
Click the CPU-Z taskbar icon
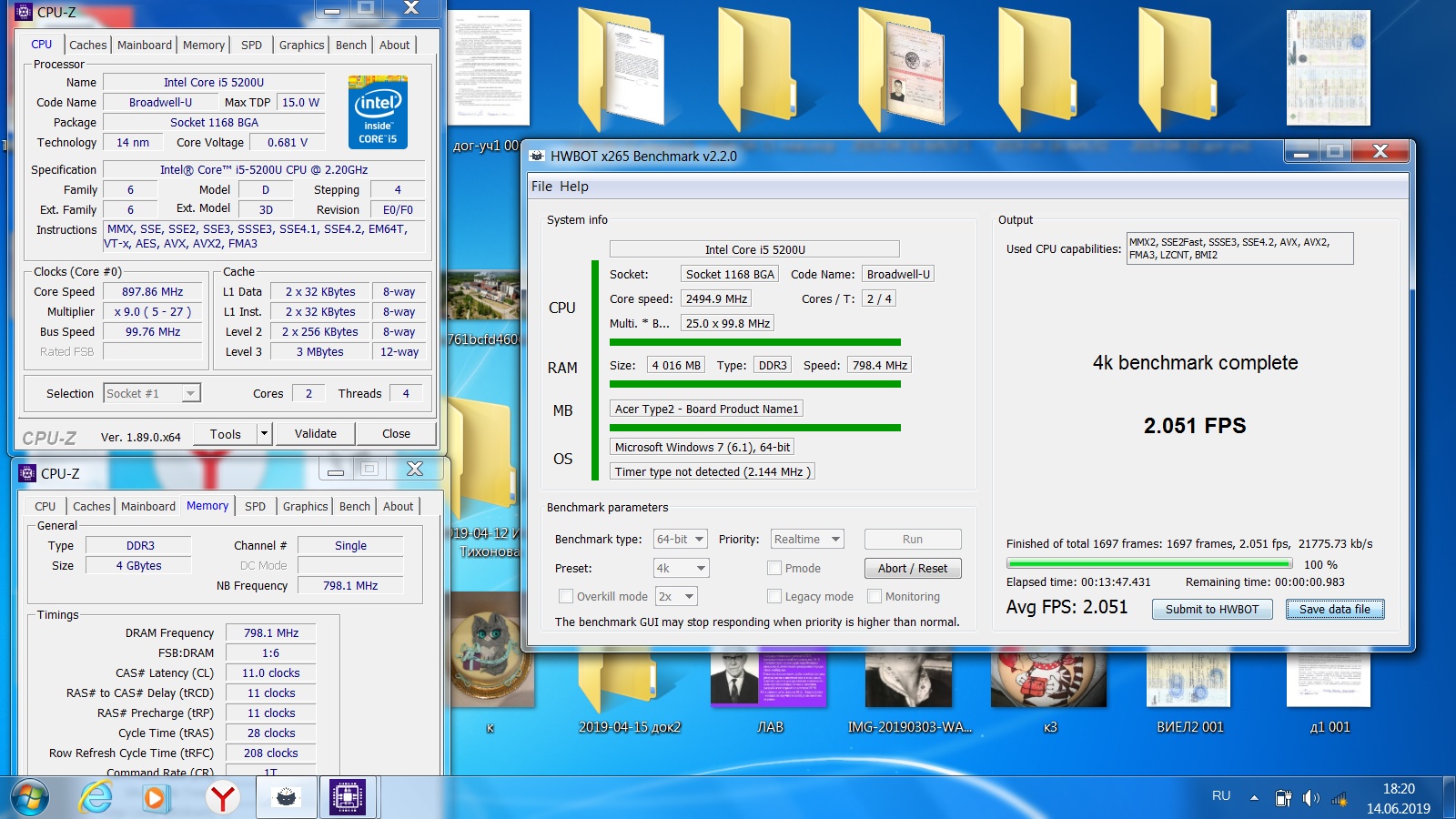tap(348, 798)
